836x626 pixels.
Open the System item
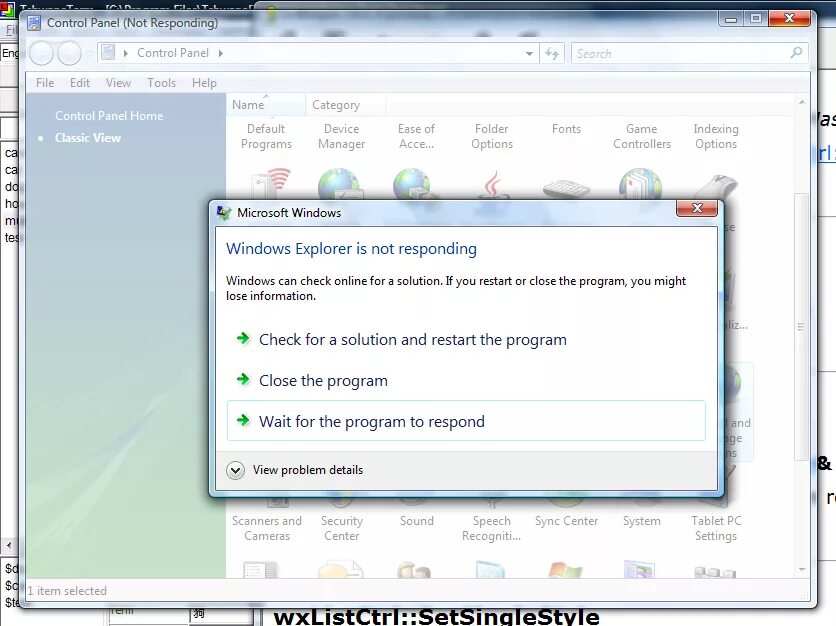pos(641,520)
